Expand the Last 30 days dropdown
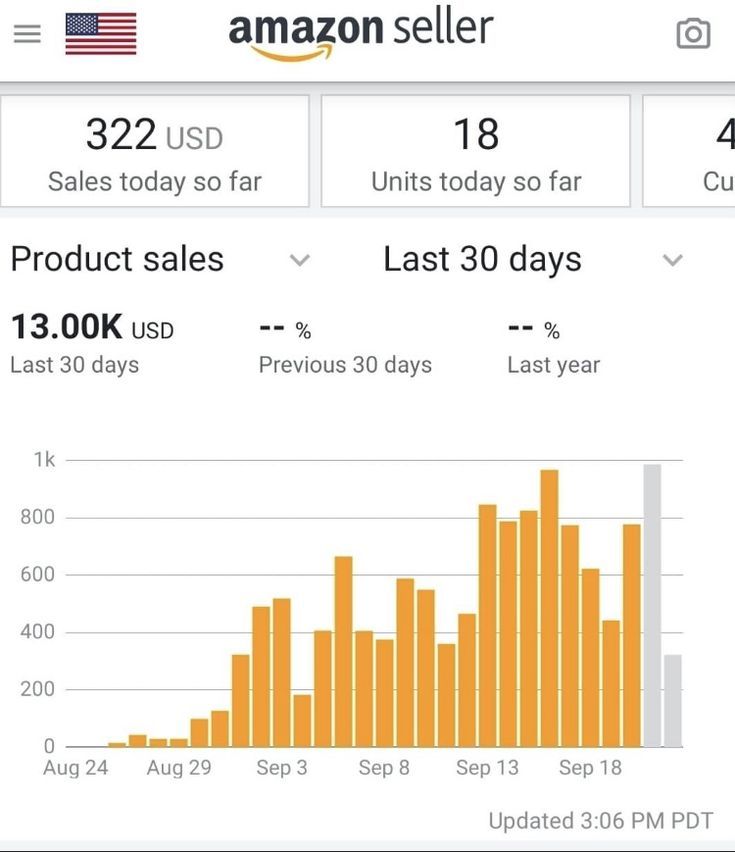This screenshot has height=852, width=735. click(673, 260)
